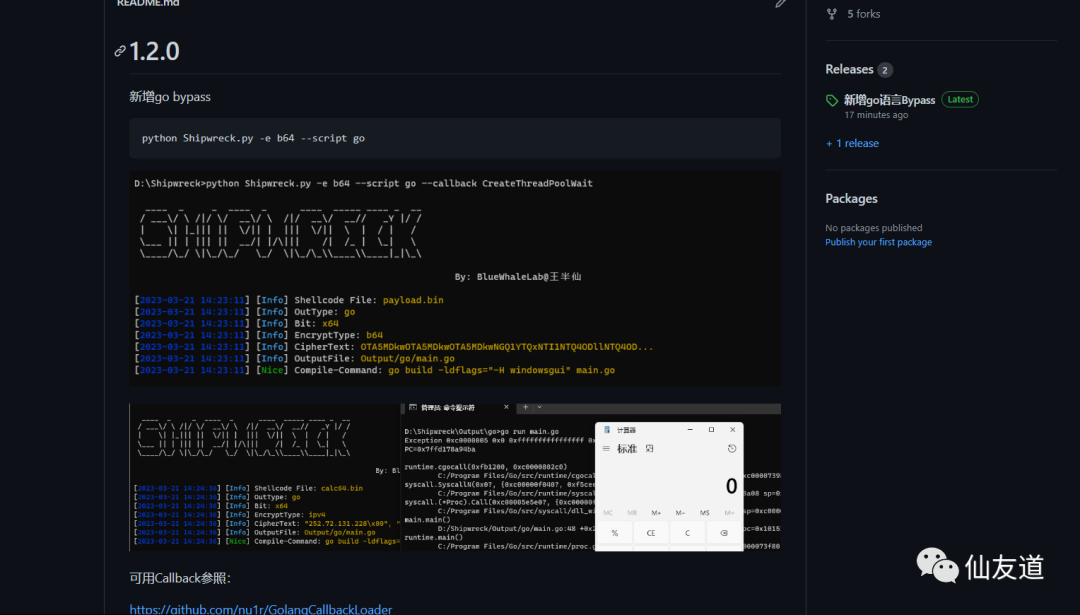Click the fork icon next to 5 forks
The image size is (1080, 615).
832,14
